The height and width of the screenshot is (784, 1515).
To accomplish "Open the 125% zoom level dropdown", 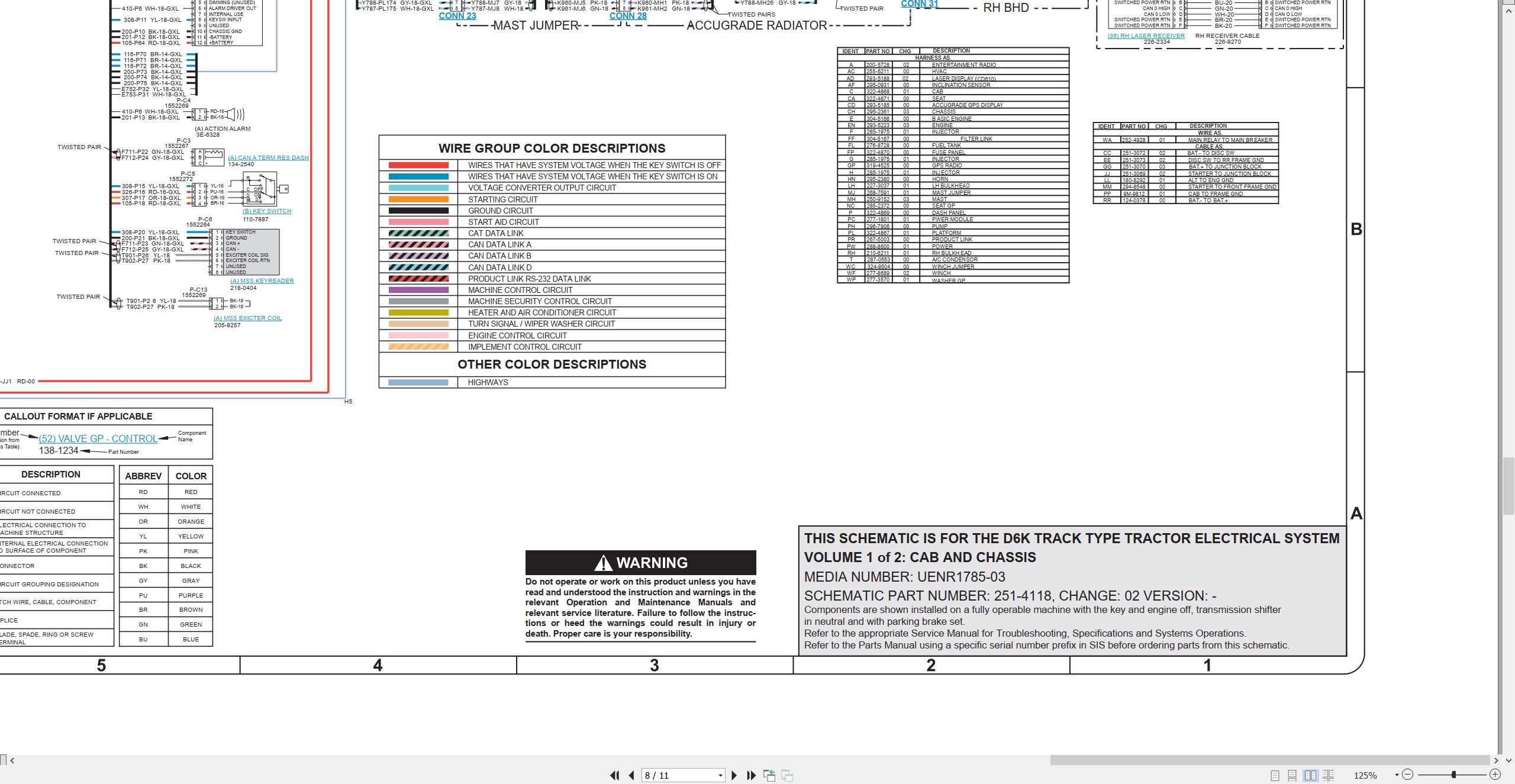I will click(x=1397, y=775).
